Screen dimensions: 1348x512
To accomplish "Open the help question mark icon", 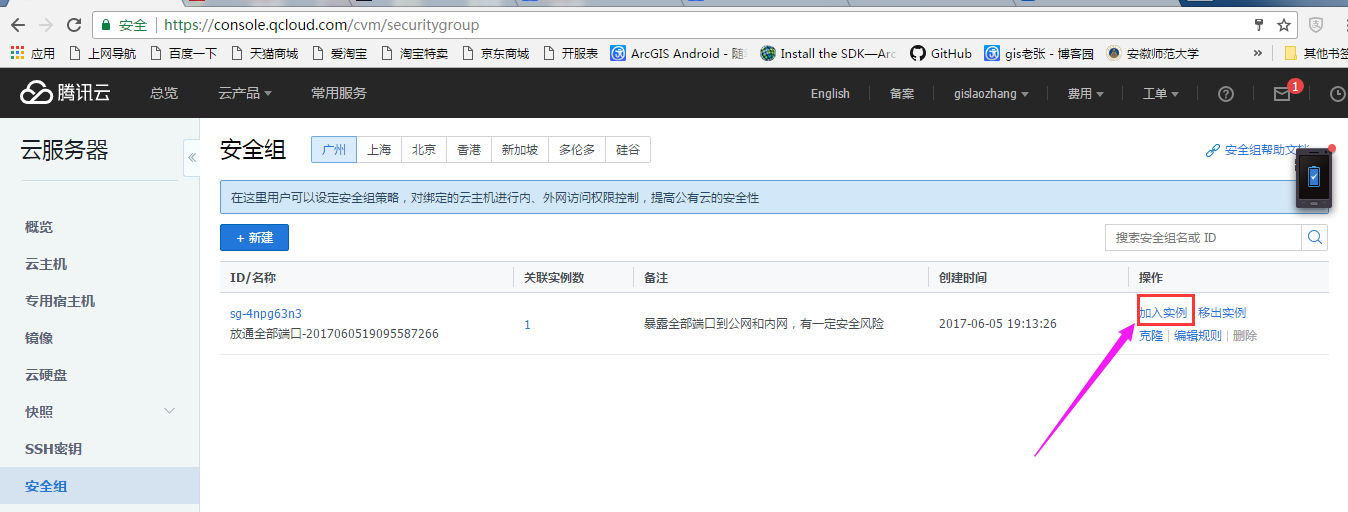I will pos(1226,94).
